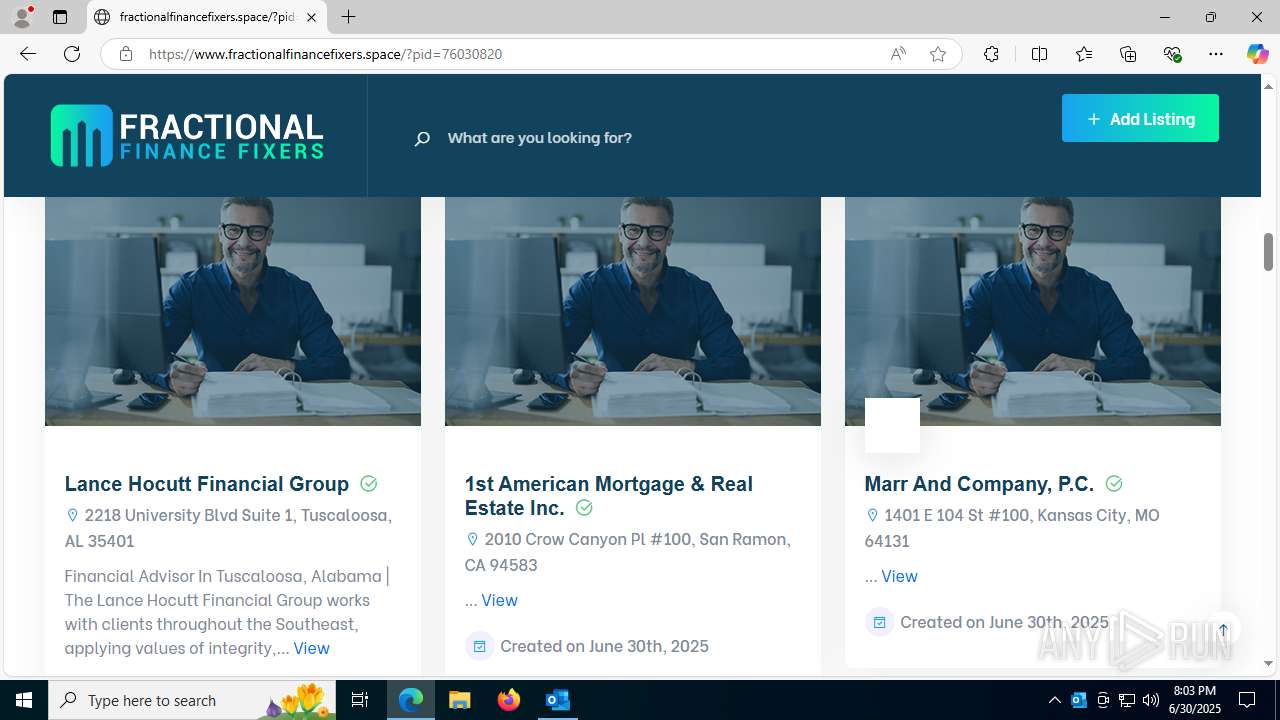View site information lock icon
Image resolution: width=1280 pixels, height=720 pixels.
tap(125, 54)
